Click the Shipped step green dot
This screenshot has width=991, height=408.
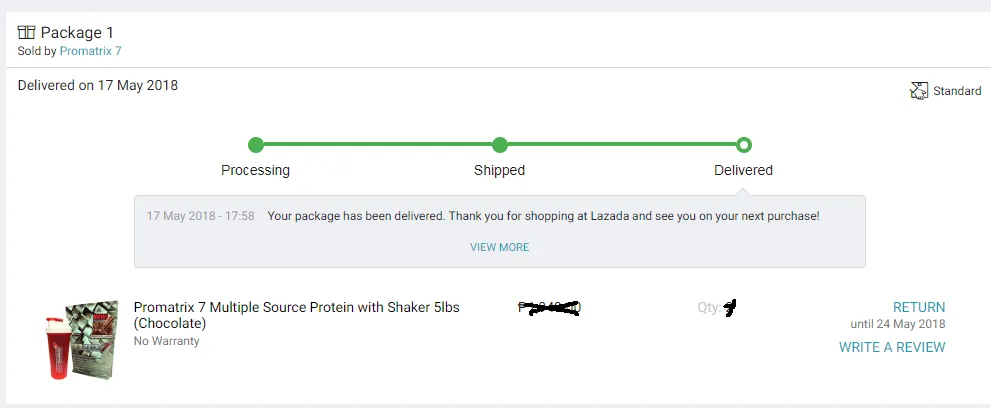tap(499, 145)
